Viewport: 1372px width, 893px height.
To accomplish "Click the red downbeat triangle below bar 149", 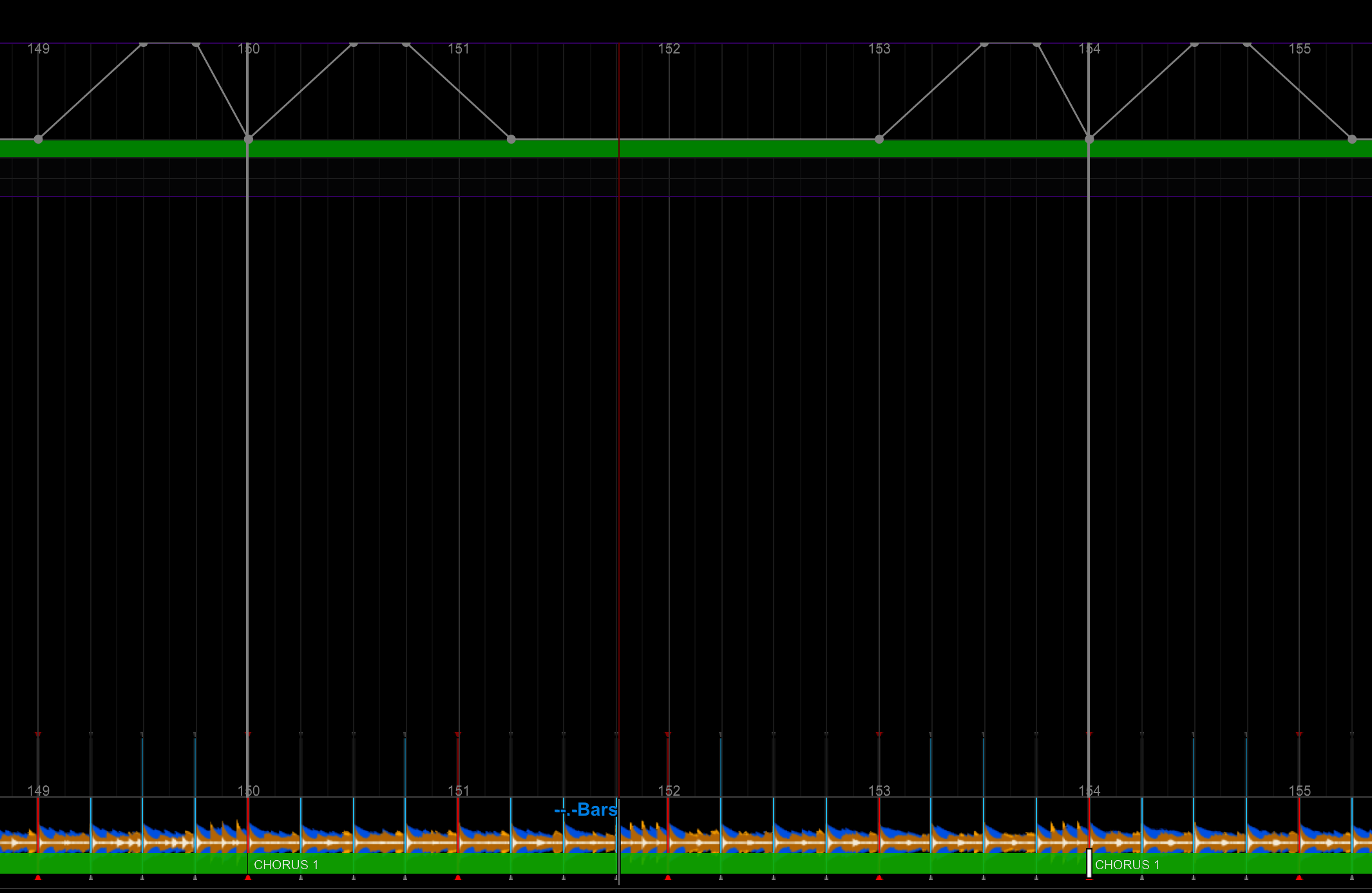I will coord(38,878).
